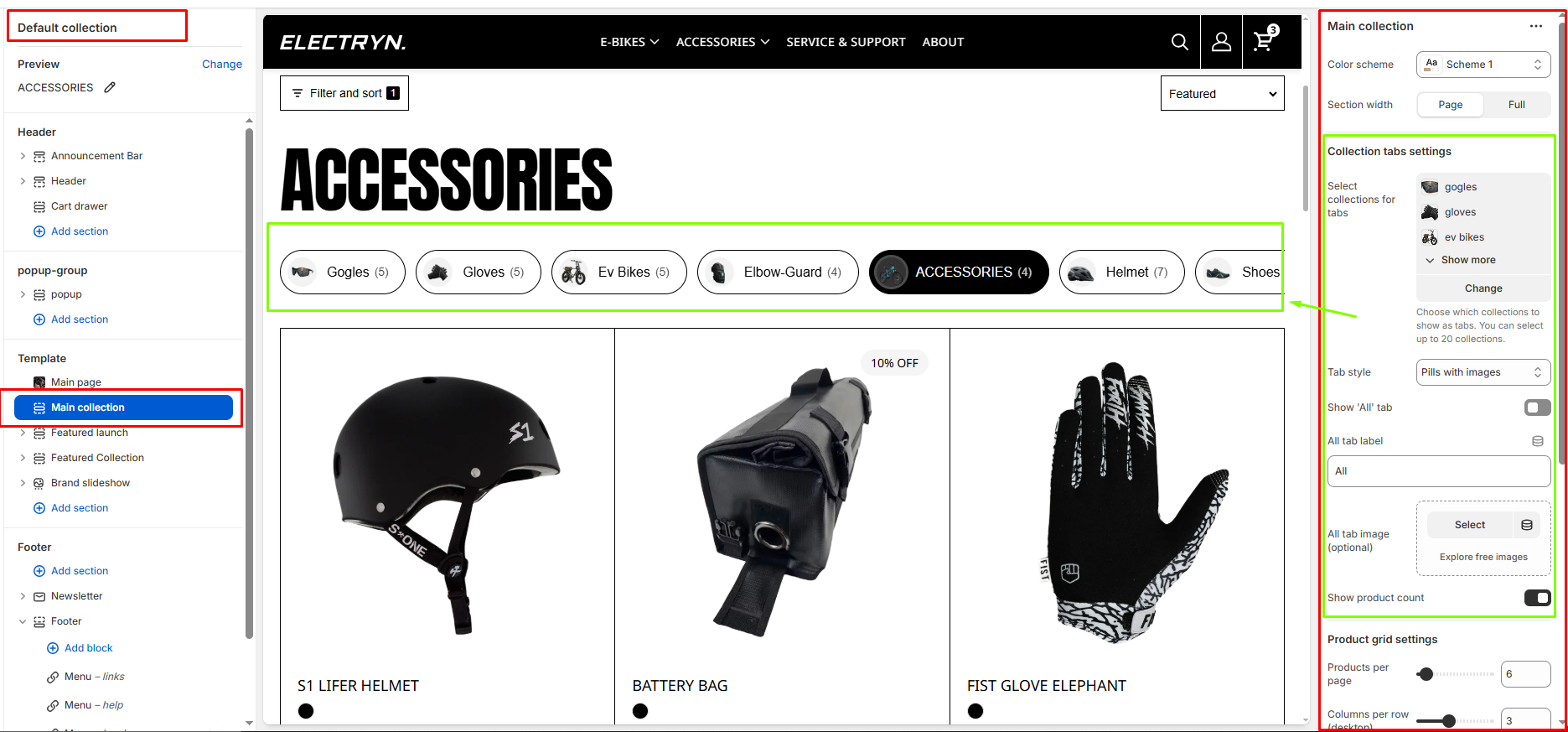Image resolution: width=1568 pixels, height=732 pixels.
Task: Edit the ACCESSORIES preview with pencil icon
Action: pyautogui.click(x=110, y=87)
